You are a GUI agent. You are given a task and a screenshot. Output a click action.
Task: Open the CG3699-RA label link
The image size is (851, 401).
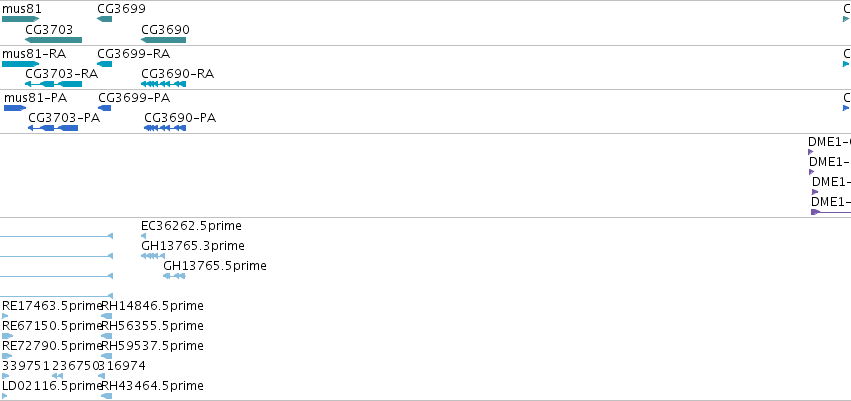134,54
